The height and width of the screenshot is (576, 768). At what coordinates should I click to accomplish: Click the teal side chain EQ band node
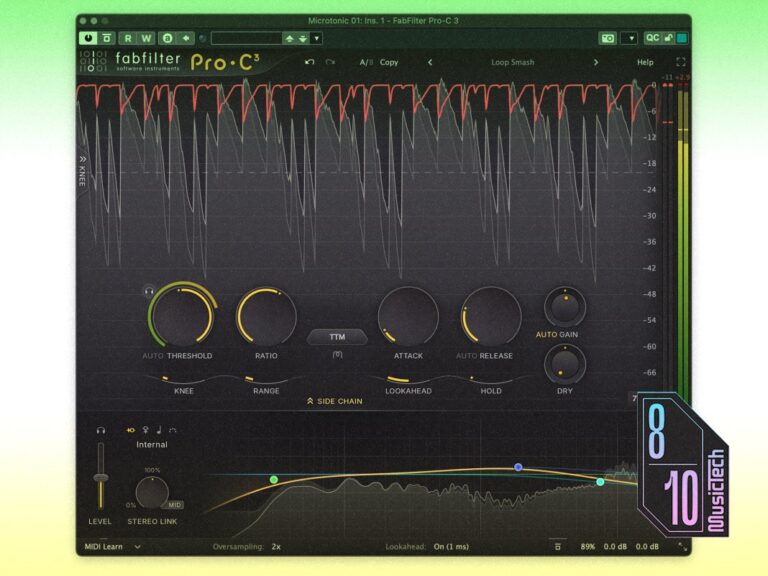point(600,482)
